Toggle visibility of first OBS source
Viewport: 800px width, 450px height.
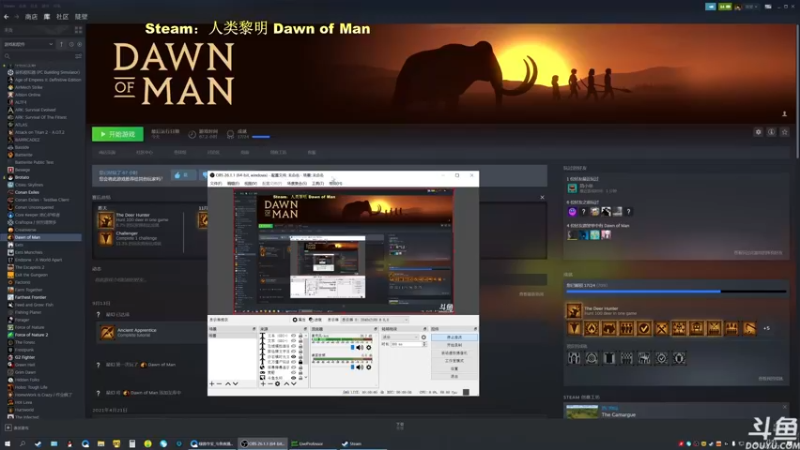coord(293,336)
